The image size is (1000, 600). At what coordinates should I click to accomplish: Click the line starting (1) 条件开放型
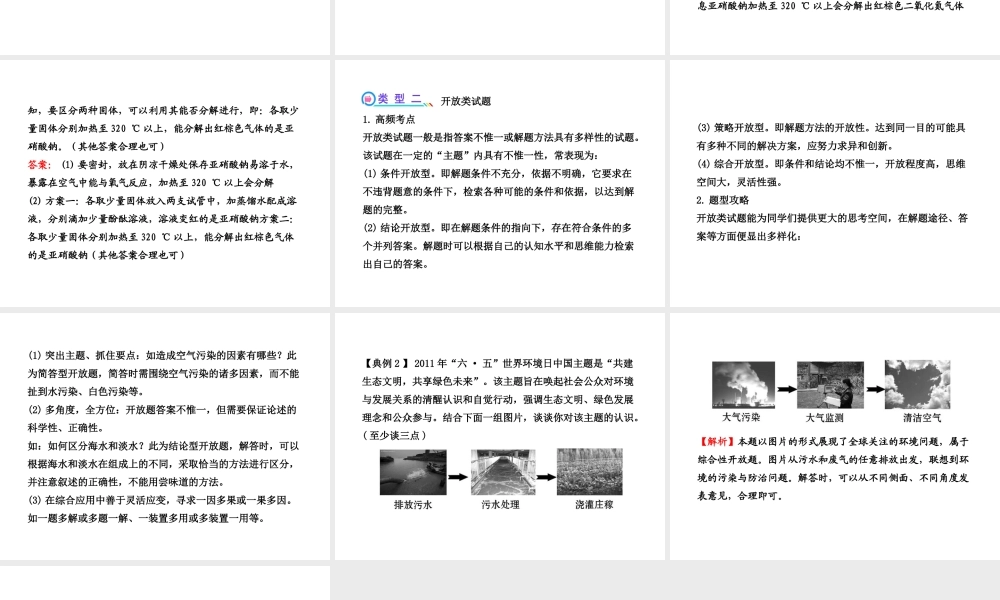click(x=497, y=173)
